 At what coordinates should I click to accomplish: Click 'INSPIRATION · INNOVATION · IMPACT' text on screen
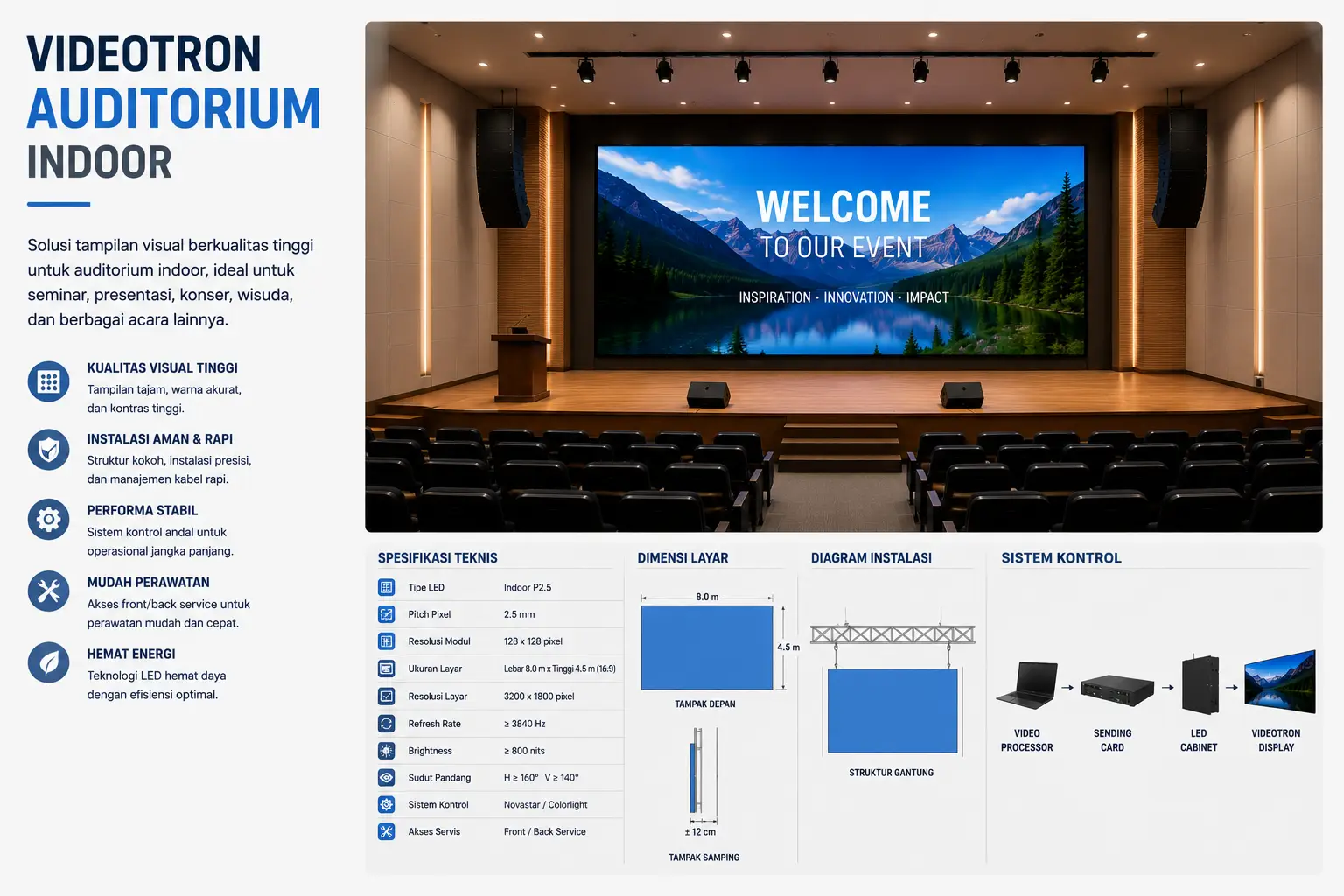tap(843, 297)
